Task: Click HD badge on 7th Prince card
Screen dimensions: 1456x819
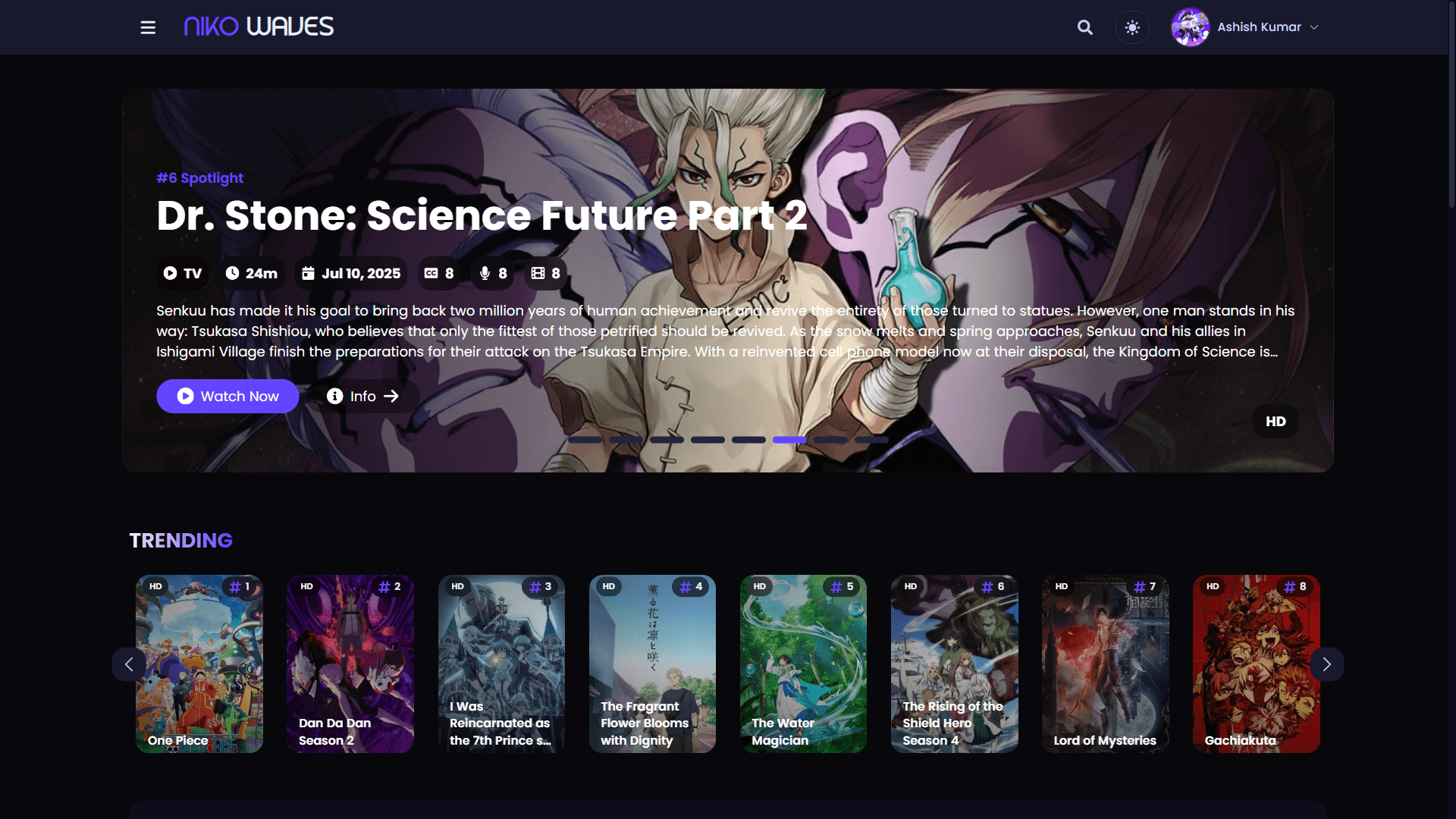Action: (x=457, y=586)
